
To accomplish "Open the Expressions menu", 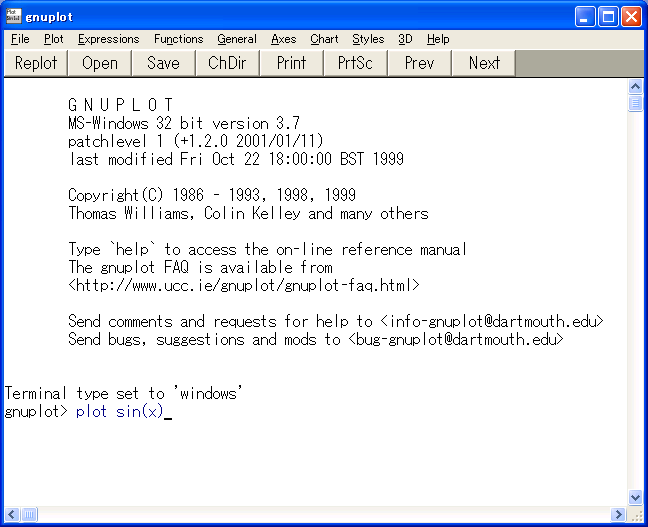I will [x=109, y=39].
